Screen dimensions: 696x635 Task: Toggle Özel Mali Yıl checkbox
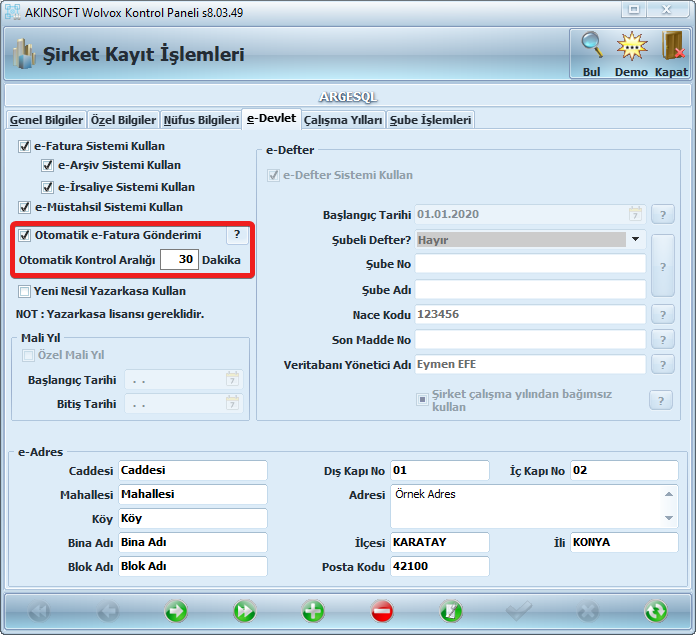click(x=28, y=355)
